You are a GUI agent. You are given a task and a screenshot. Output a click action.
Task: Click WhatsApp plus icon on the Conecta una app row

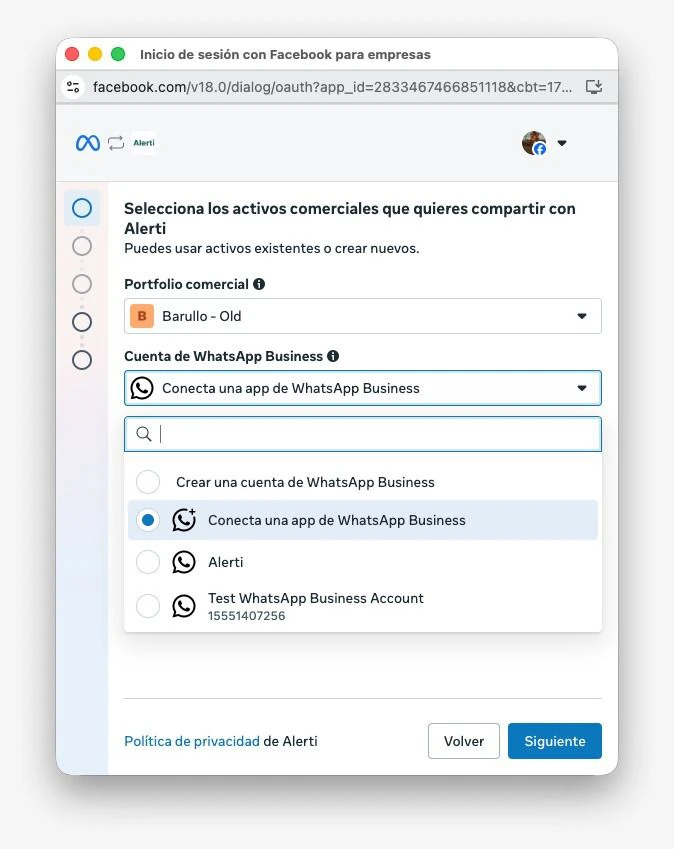click(184, 520)
